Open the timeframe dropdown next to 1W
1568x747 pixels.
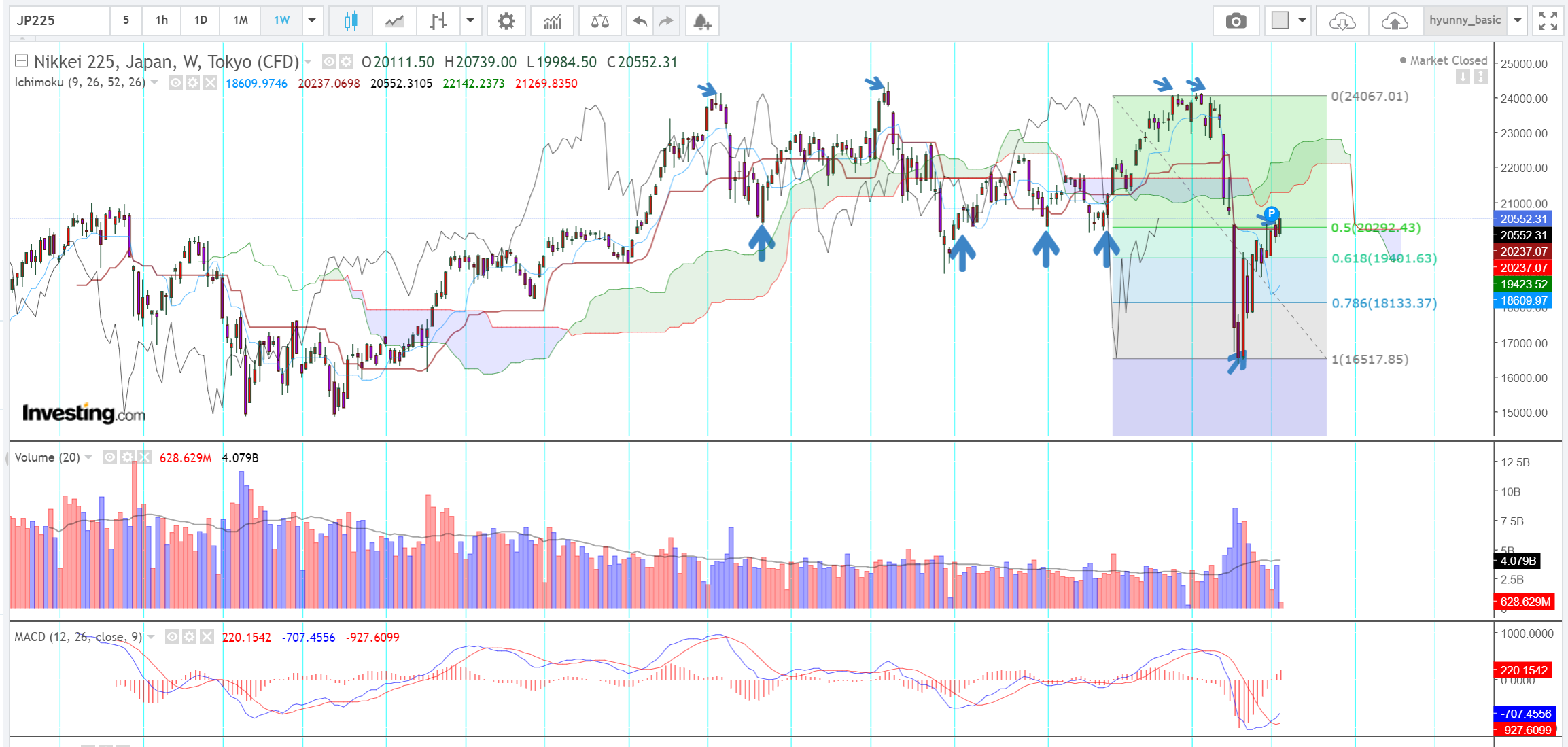tap(312, 20)
